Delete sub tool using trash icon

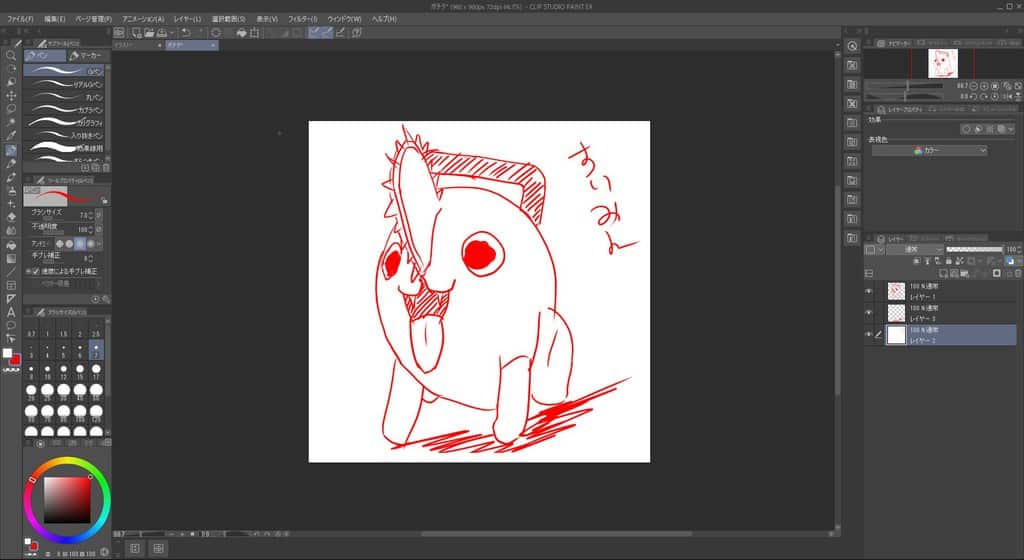106,168
